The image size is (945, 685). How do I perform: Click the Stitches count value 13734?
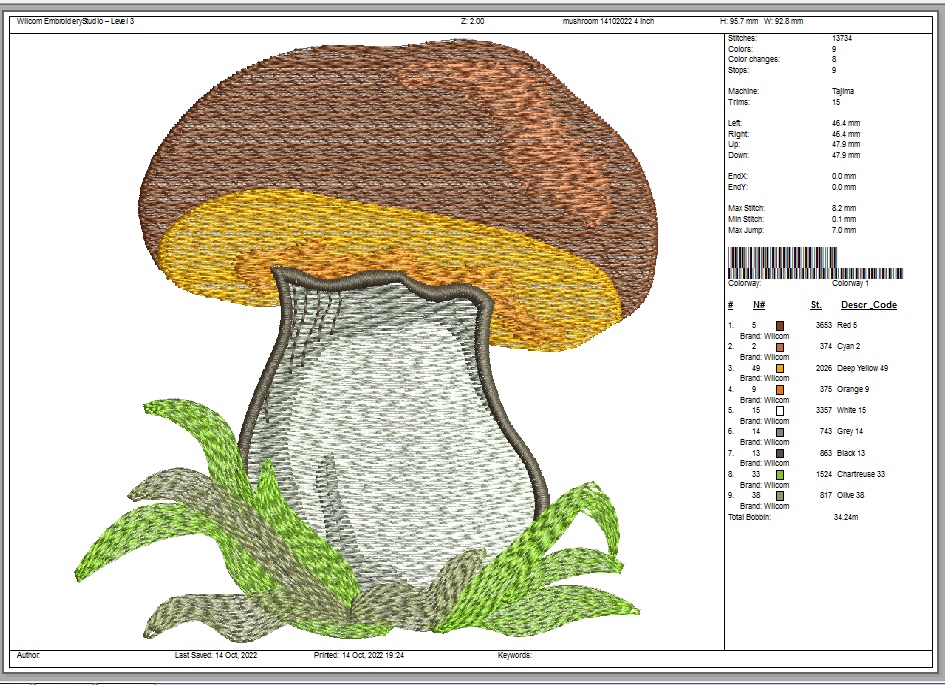click(x=843, y=38)
